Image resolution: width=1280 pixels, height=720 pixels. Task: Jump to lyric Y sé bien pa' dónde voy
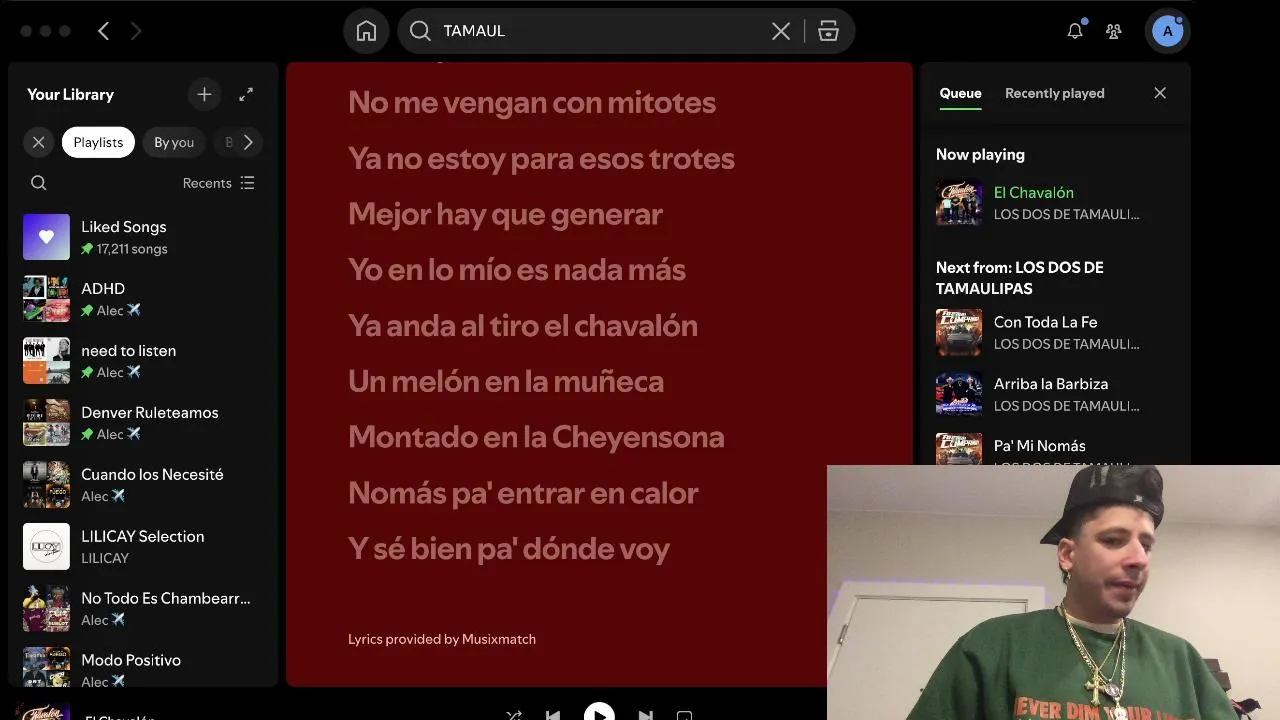[509, 548]
